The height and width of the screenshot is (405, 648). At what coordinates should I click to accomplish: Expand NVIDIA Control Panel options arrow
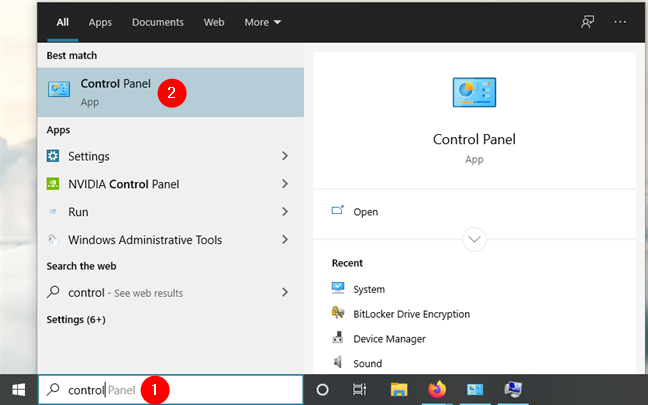click(285, 184)
